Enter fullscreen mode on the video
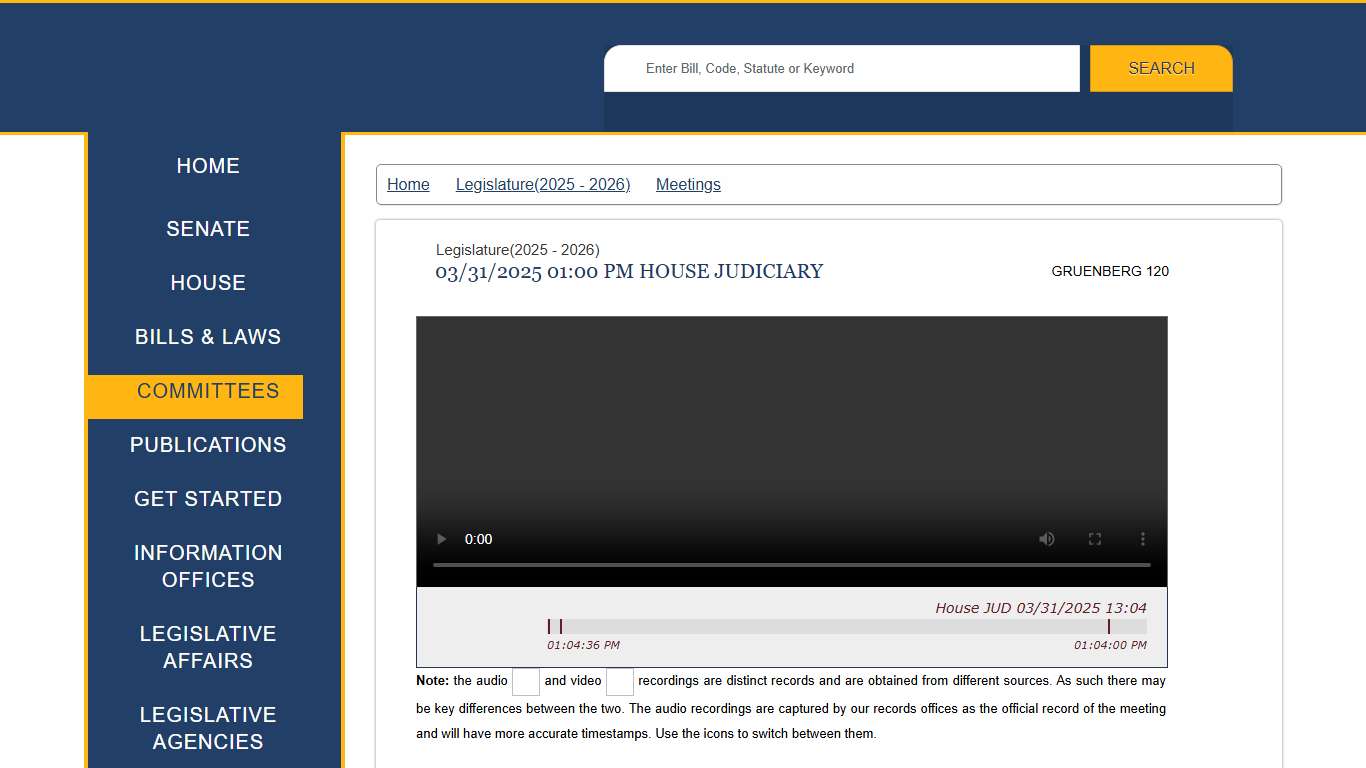Screen dimensions: 1366x768 click(x=1094, y=539)
